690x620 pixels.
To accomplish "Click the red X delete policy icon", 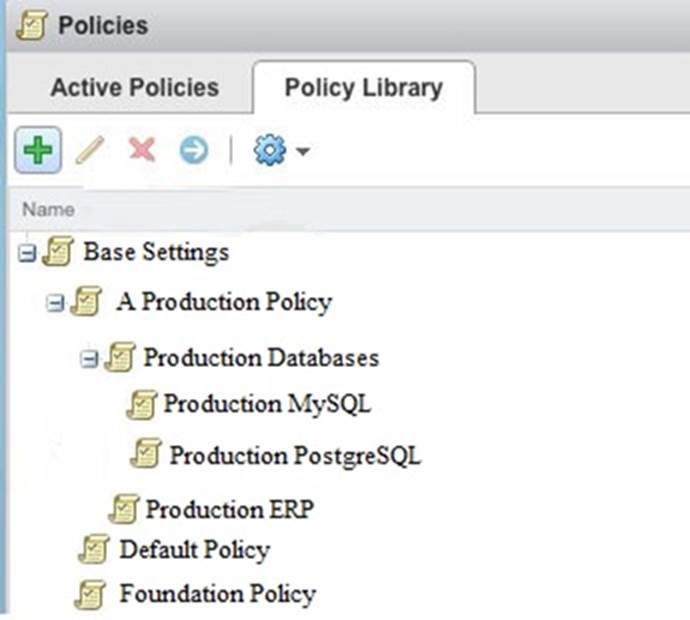I will (142, 151).
